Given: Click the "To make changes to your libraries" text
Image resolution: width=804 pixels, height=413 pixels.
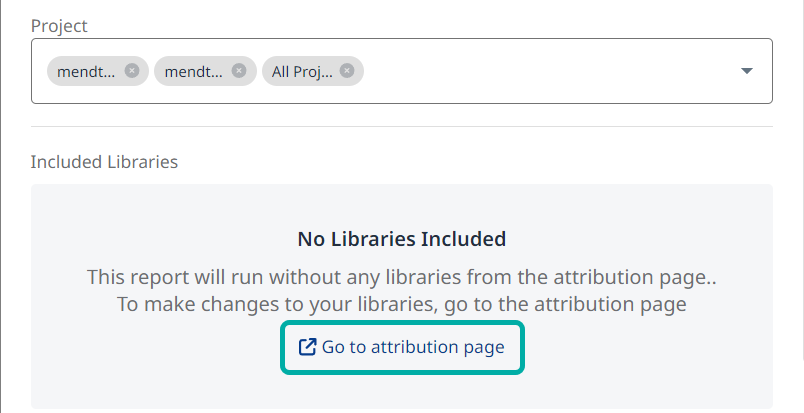Looking at the screenshot, I should click(402, 304).
